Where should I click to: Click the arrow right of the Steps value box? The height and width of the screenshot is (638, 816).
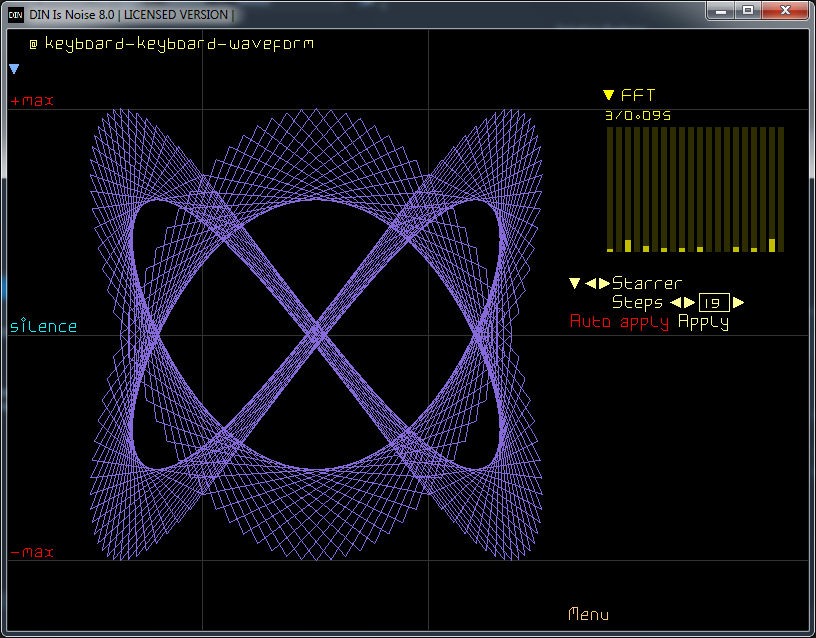click(x=738, y=302)
